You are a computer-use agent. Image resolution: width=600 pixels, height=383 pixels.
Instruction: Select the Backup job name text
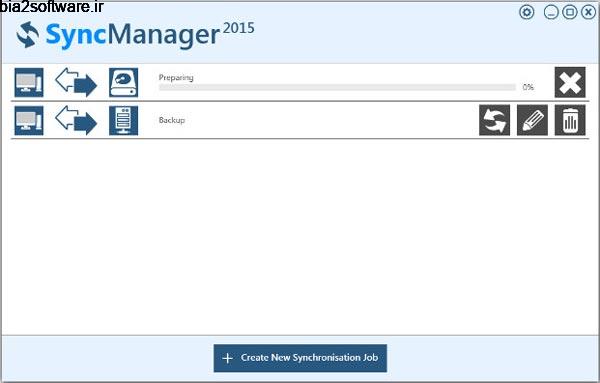172,120
